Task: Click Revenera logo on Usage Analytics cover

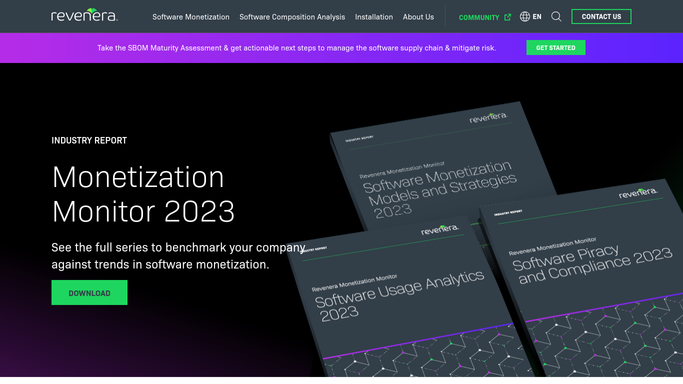Action: (440, 229)
